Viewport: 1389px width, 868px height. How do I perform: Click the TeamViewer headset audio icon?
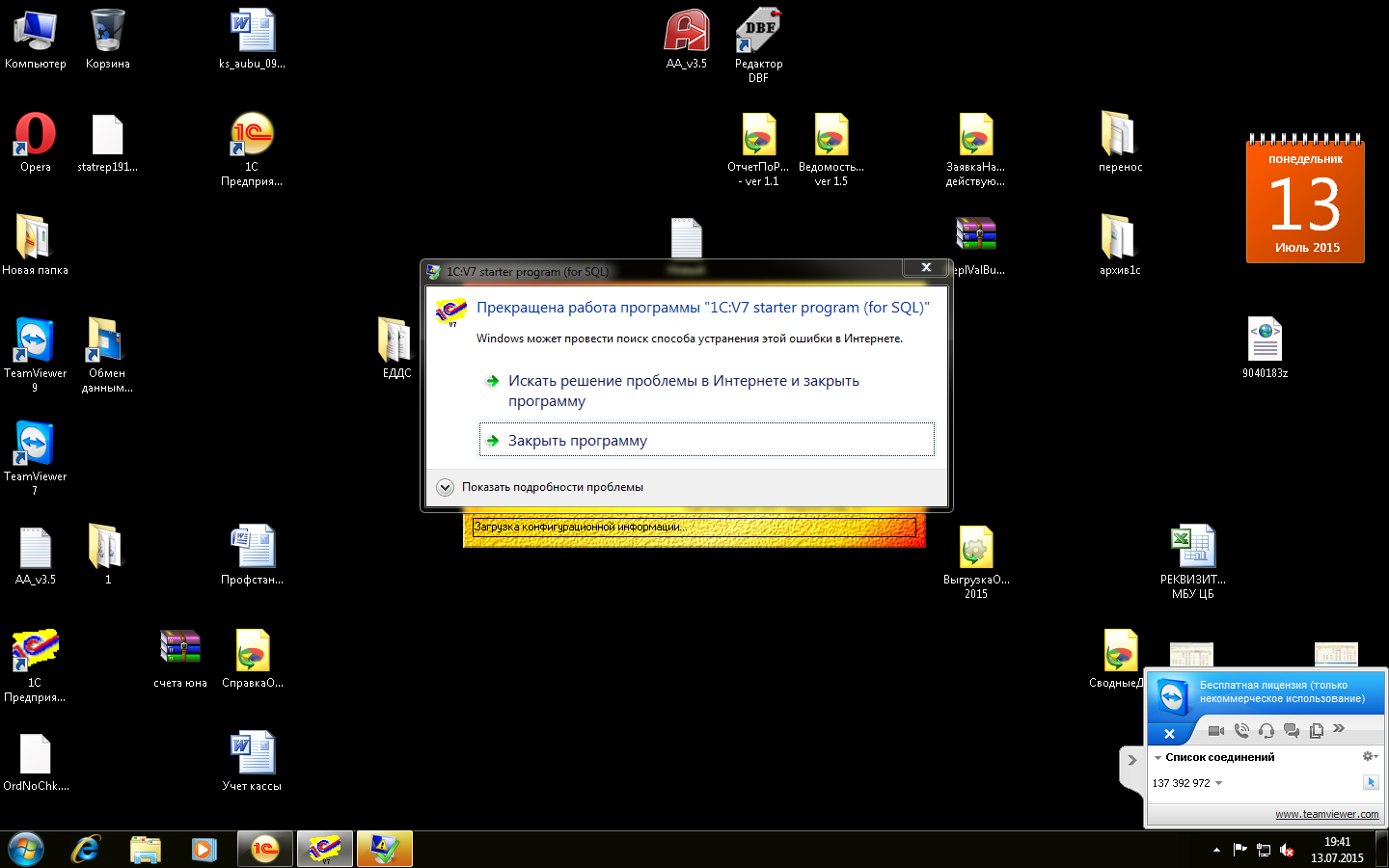[x=1266, y=731]
